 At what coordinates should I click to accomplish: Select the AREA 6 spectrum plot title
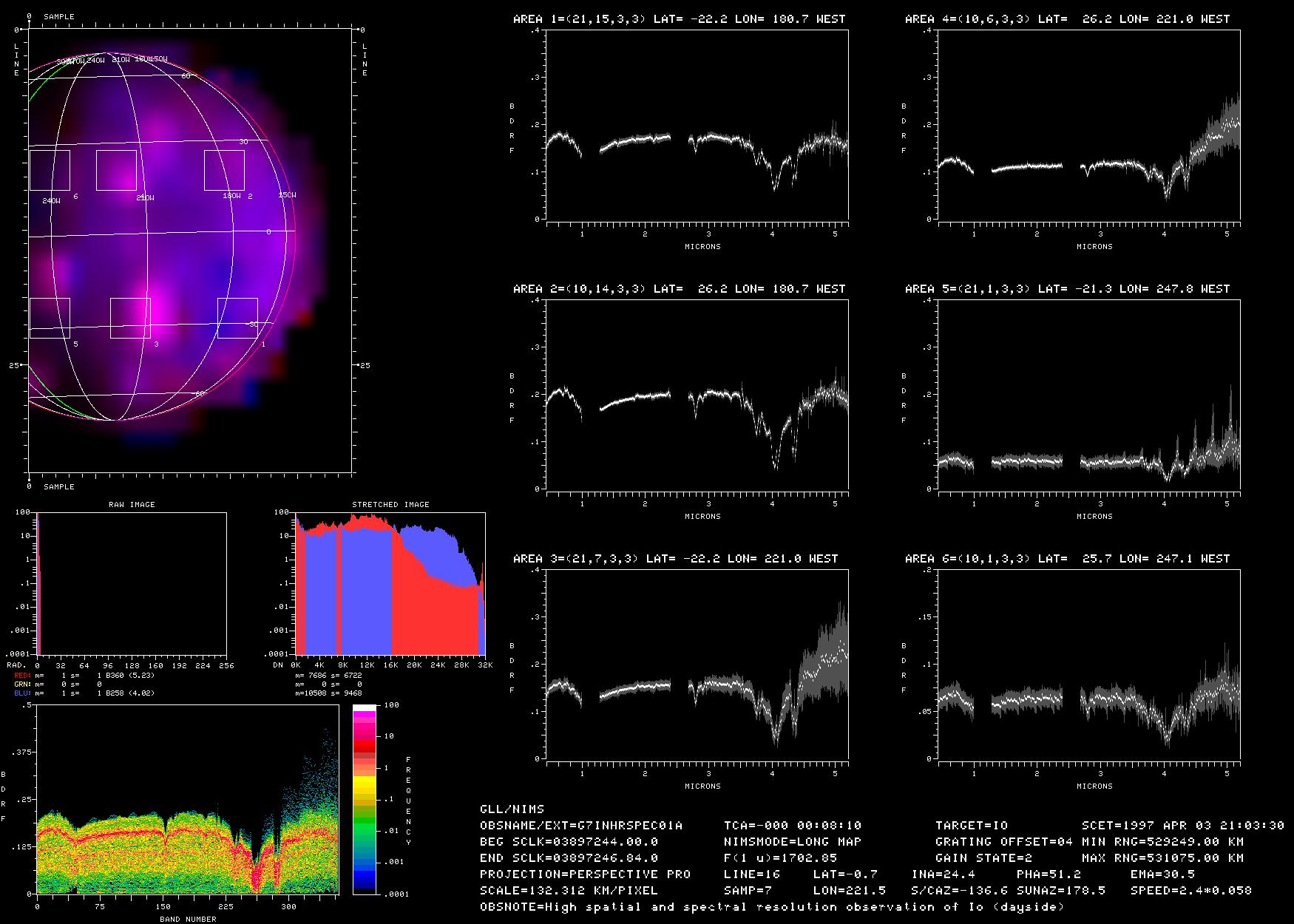1067,559
